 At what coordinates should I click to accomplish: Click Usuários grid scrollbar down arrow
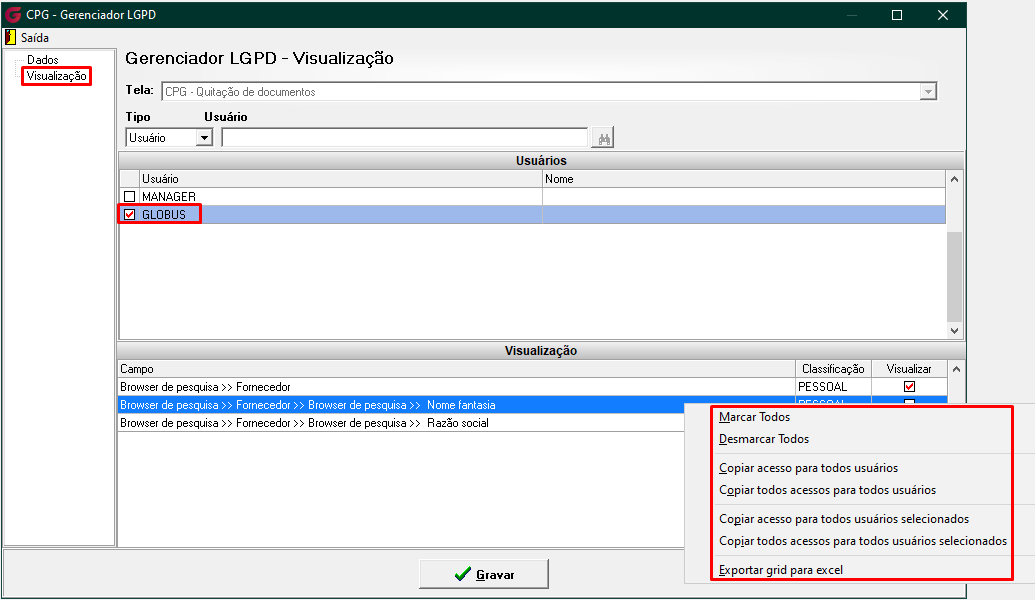coord(954,331)
